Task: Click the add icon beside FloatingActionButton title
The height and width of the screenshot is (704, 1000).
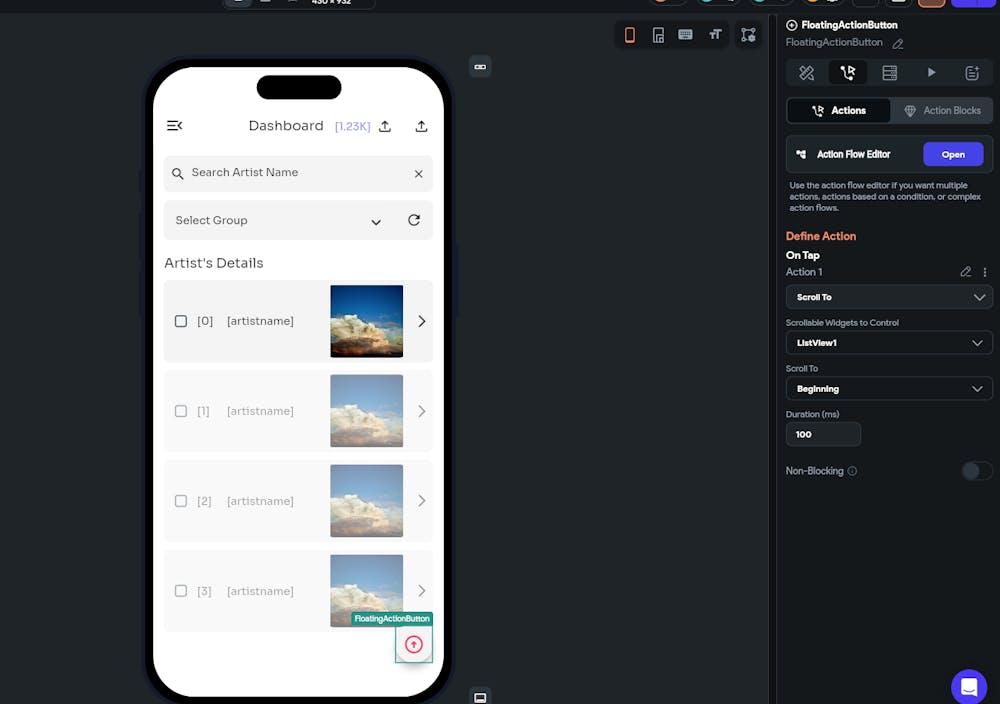Action: pyautogui.click(x=791, y=25)
